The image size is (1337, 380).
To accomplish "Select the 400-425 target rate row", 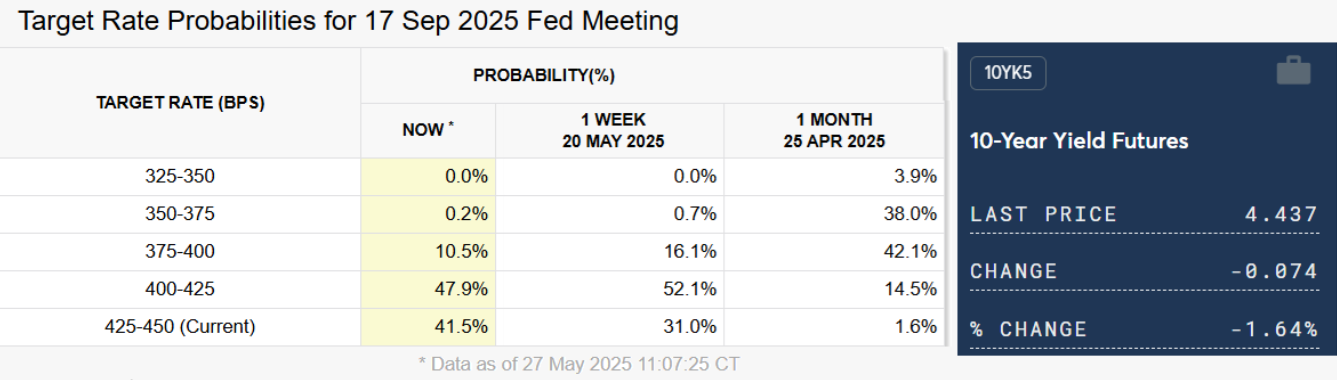I will coord(472,289).
